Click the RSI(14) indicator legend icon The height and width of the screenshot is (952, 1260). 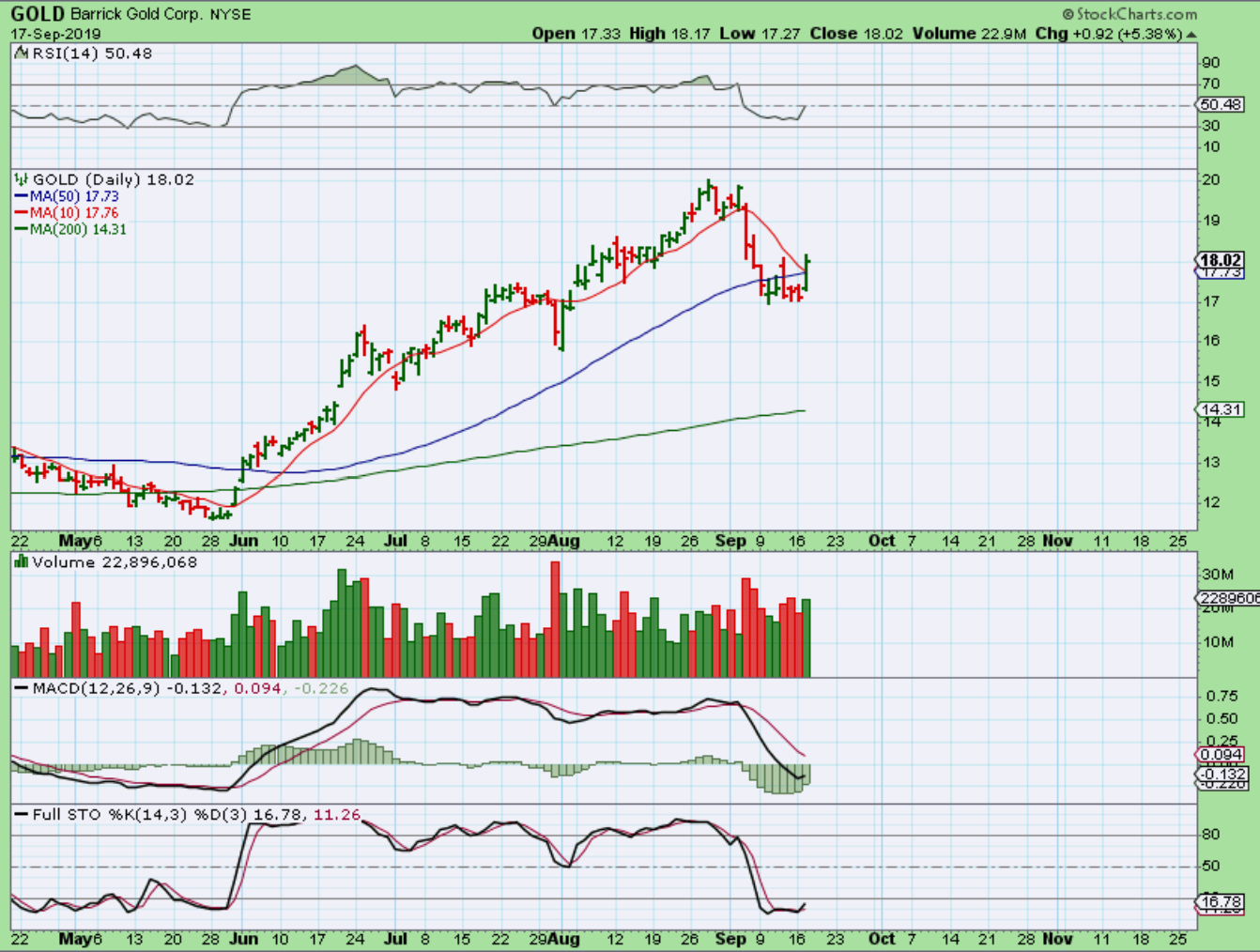coord(22,54)
